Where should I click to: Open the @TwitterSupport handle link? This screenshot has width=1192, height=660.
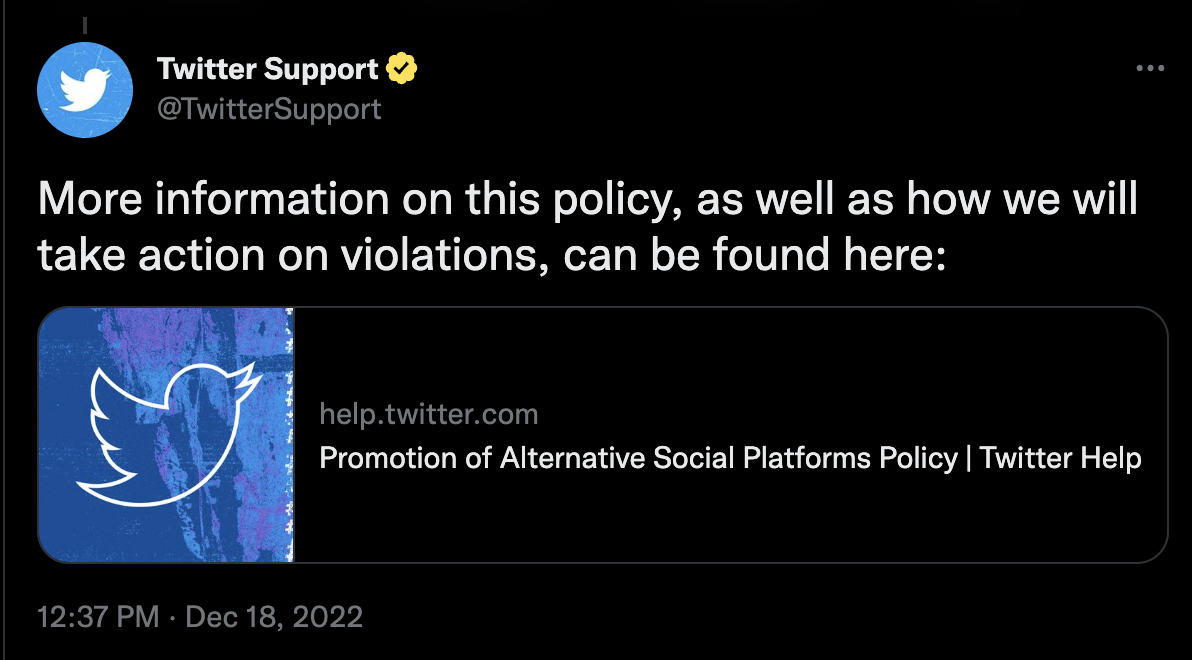click(x=269, y=108)
